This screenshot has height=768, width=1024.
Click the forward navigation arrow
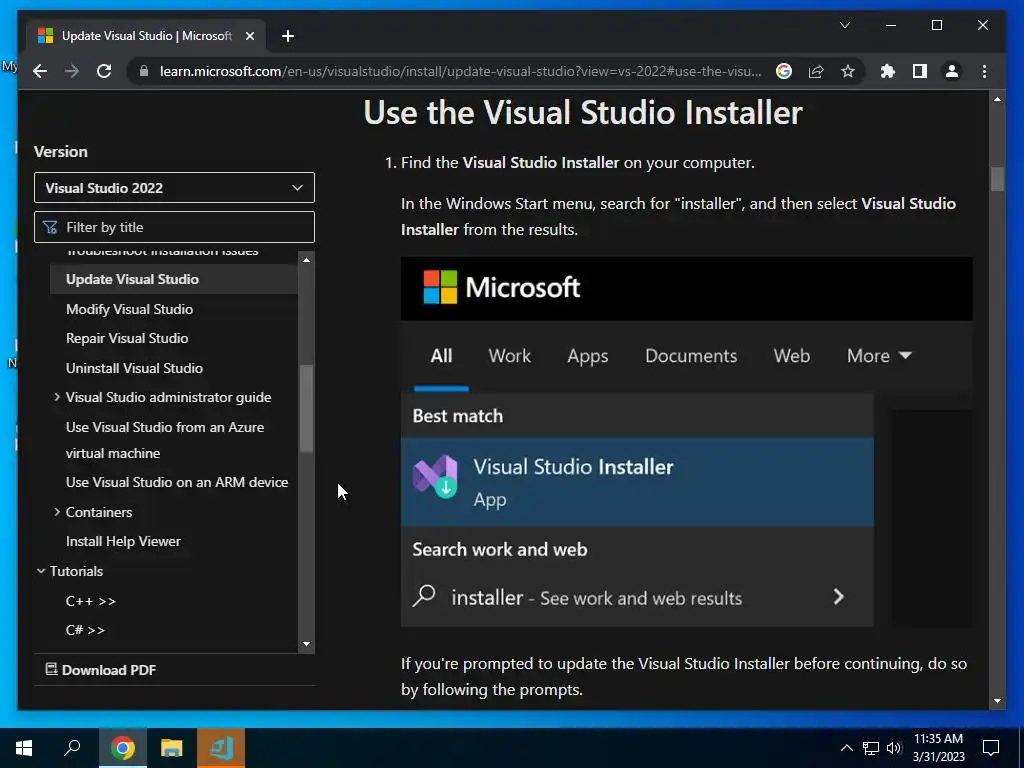(72, 71)
